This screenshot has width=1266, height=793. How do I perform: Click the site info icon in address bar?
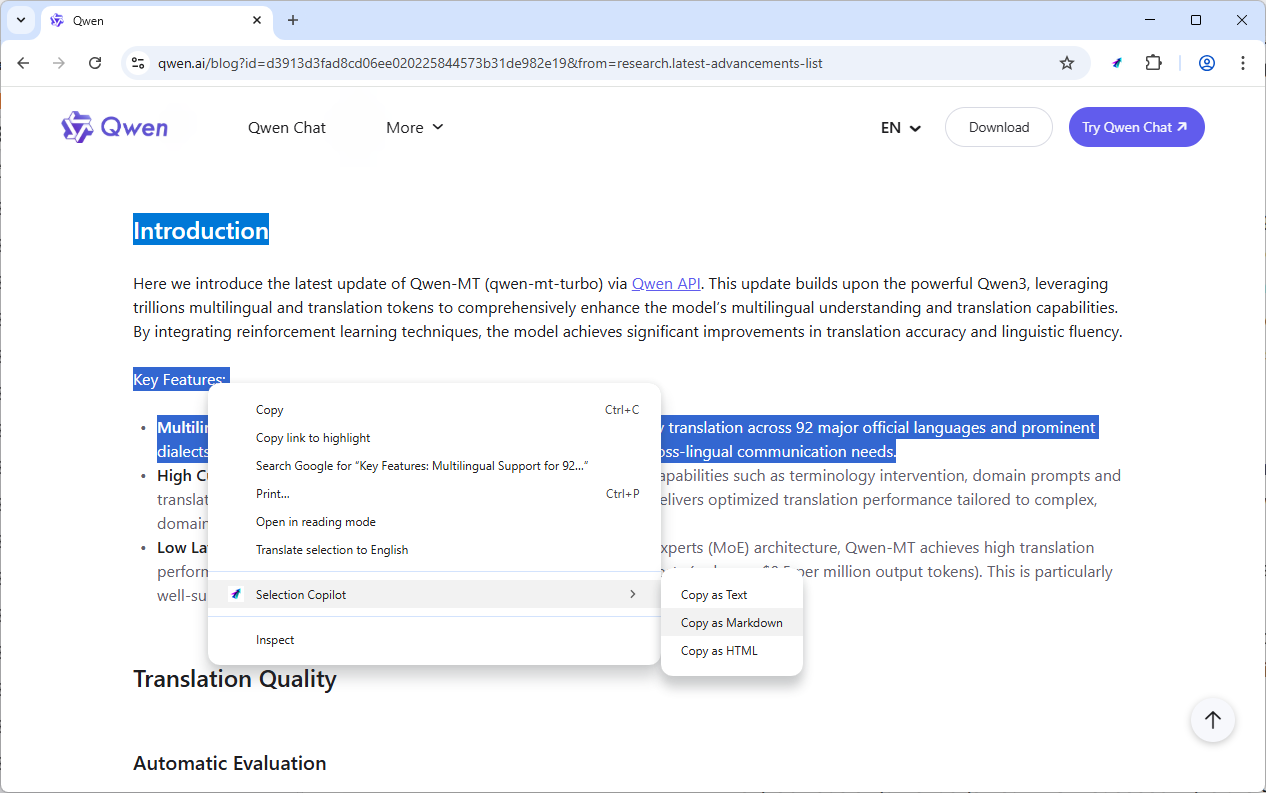[137, 62]
